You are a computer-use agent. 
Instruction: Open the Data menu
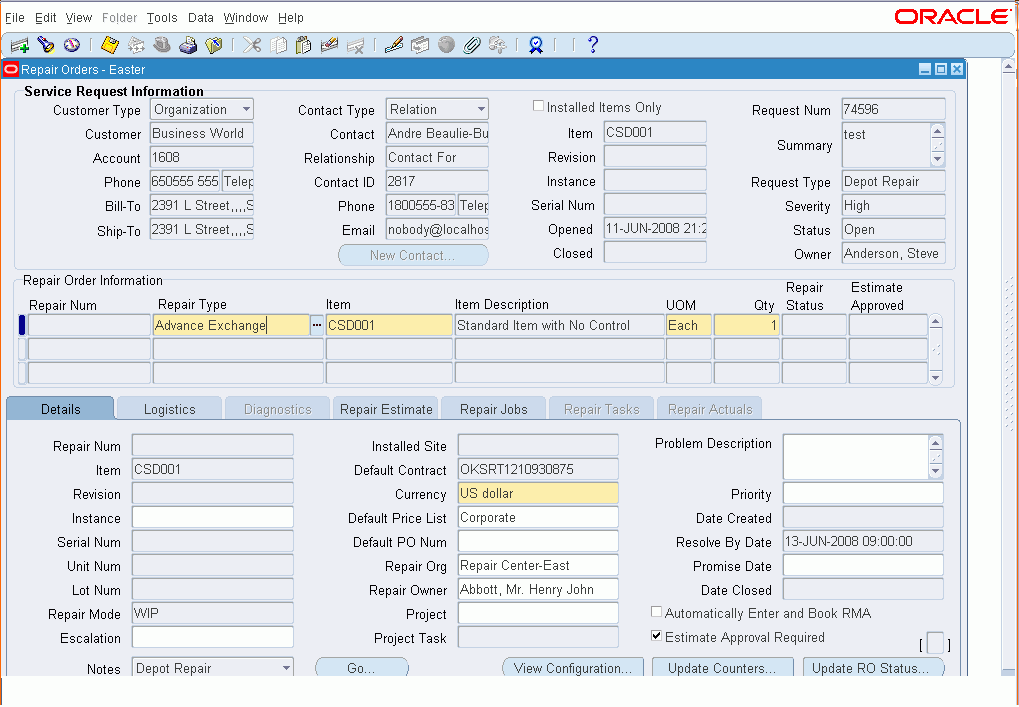(201, 18)
